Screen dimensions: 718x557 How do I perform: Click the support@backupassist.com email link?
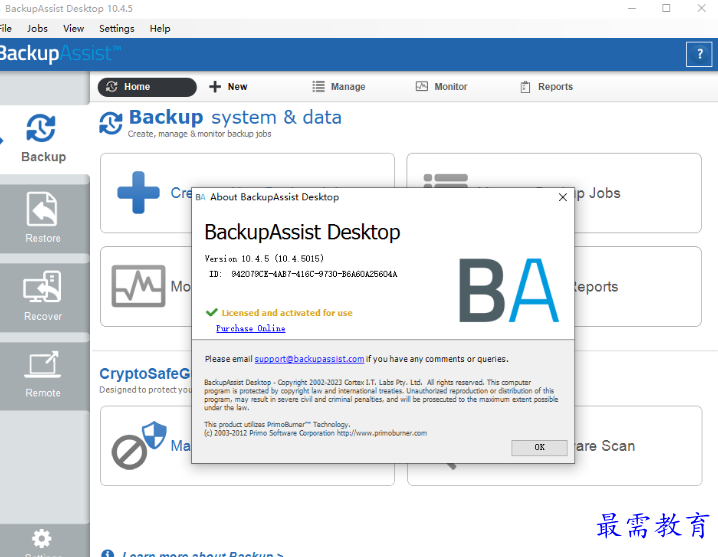[x=309, y=359]
